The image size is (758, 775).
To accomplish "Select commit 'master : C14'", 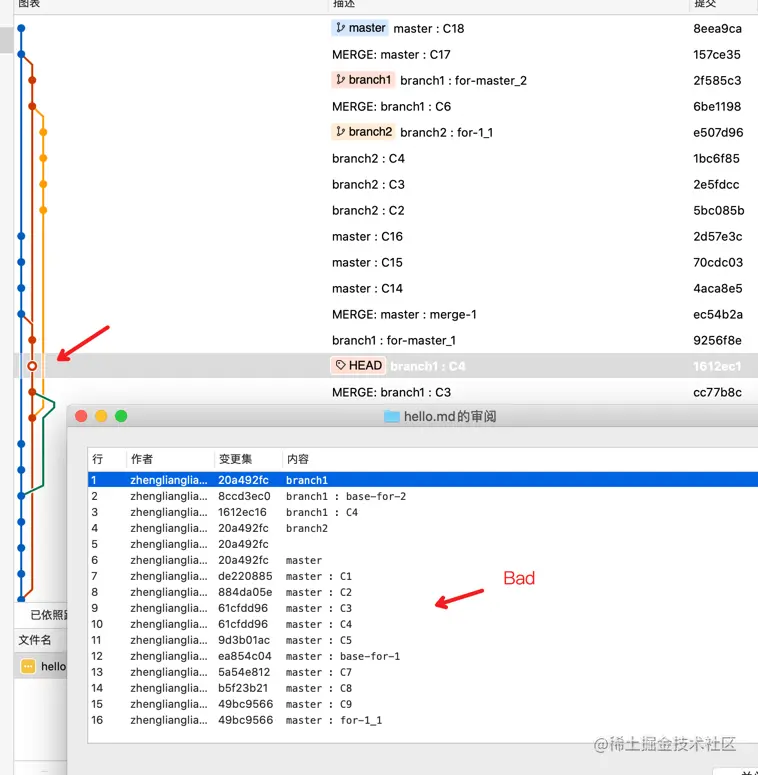I will (x=367, y=288).
